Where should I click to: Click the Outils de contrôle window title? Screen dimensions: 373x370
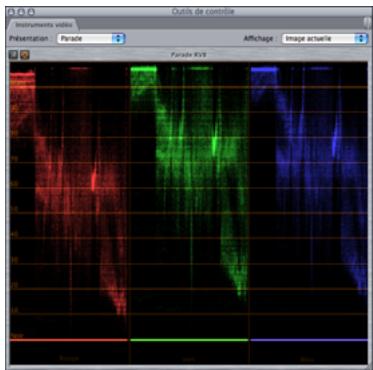coord(203,12)
